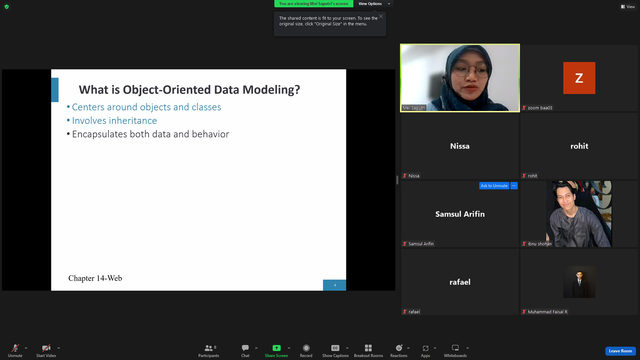This screenshot has height=360, width=640.
Task: Click the 'Chapter 14-Web' footer text
Action: coord(95,278)
